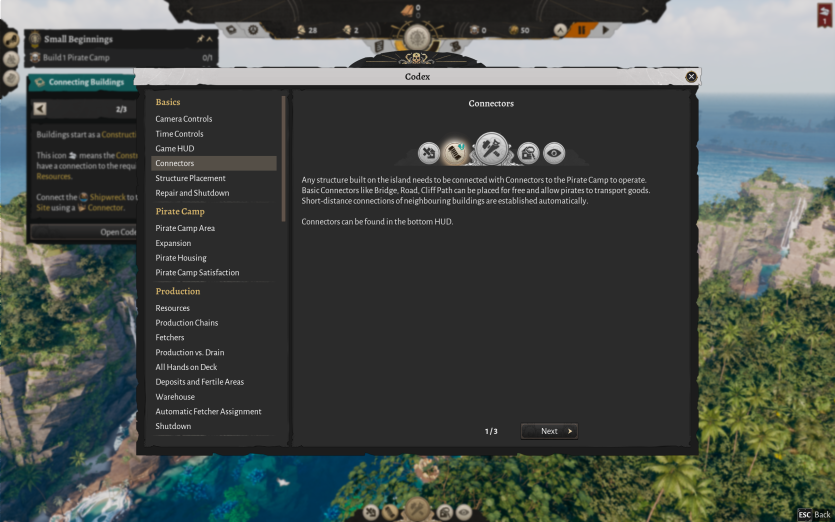Click the gold coin counter showing 50
Screen dimensions: 835x522
[x=519, y=30]
